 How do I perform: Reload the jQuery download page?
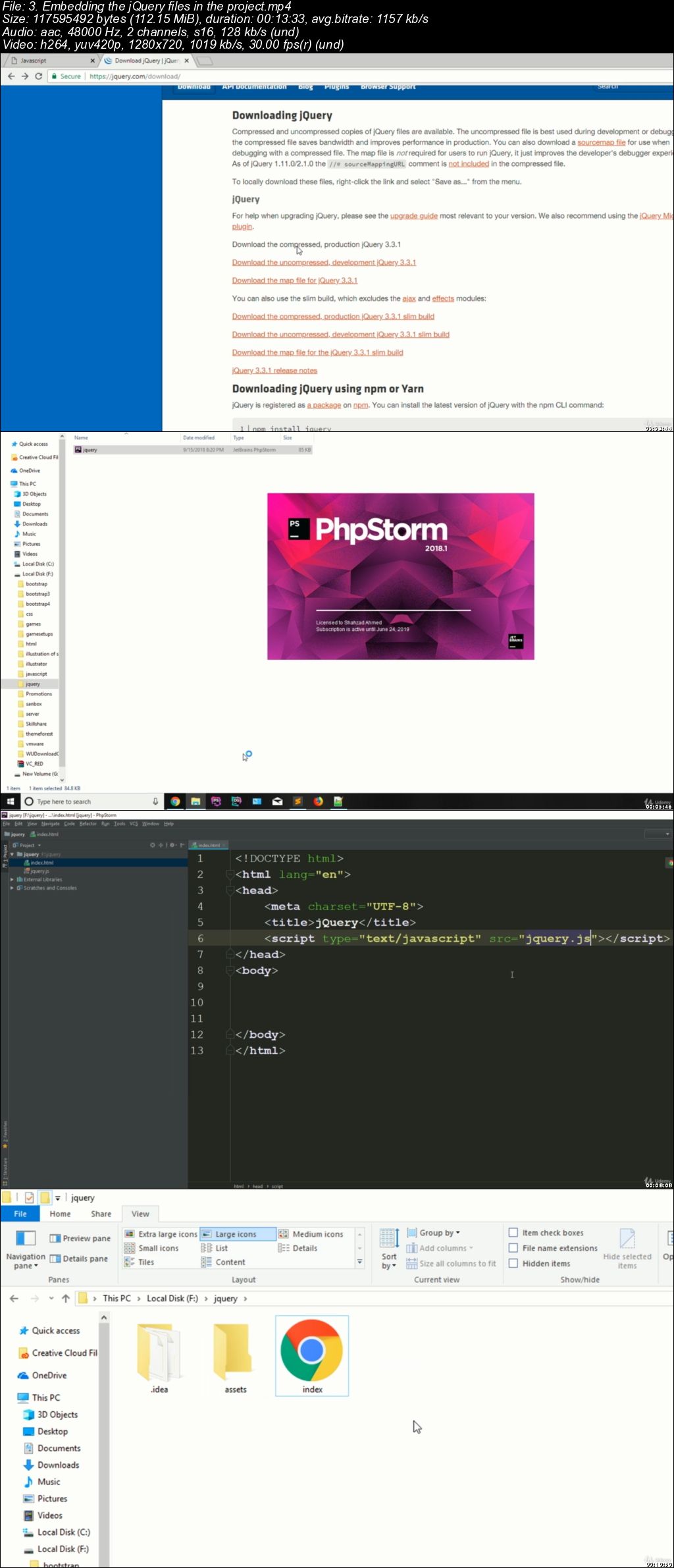(x=39, y=76)
